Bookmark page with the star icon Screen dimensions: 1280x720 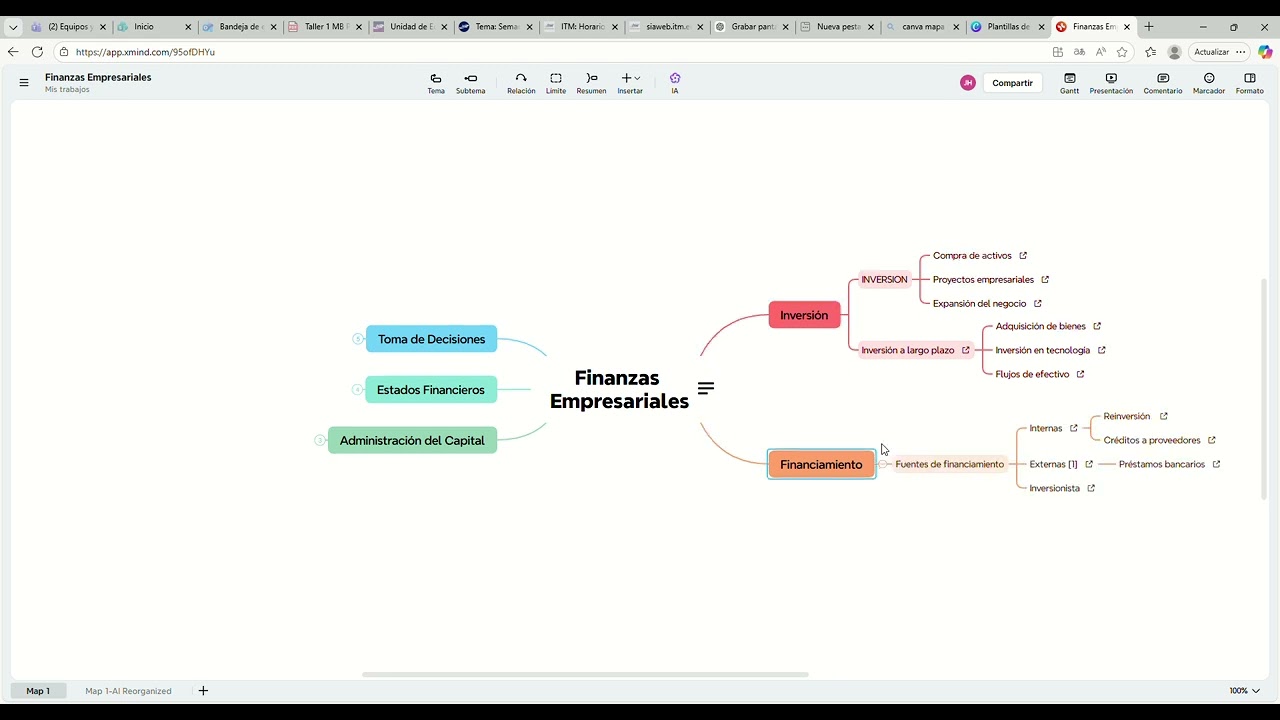pyautogui.click(x=1122, y=52)
